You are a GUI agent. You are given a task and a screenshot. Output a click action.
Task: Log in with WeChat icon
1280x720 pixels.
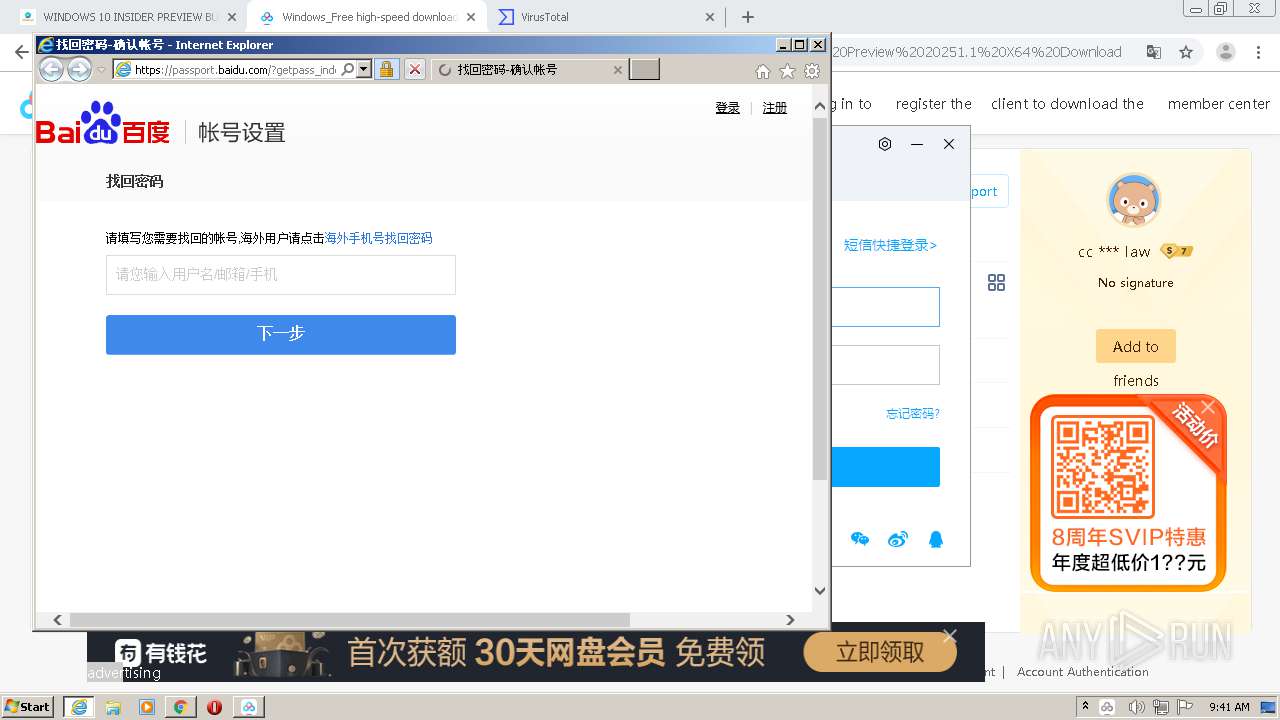(860, 540)
